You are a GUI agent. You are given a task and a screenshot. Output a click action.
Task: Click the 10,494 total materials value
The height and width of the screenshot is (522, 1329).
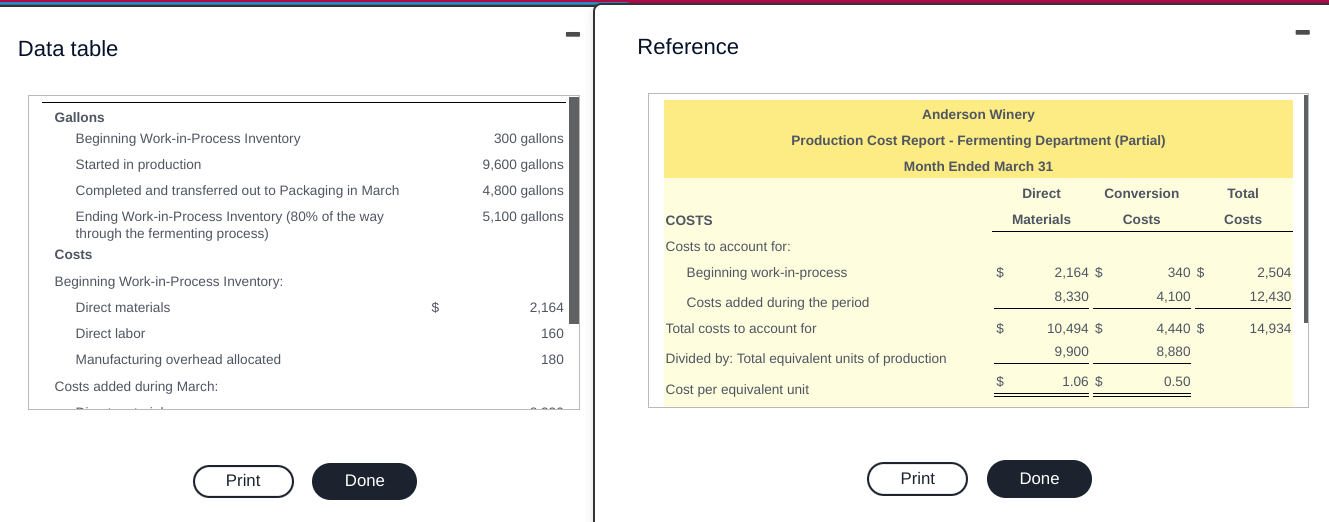point(1068,328)
